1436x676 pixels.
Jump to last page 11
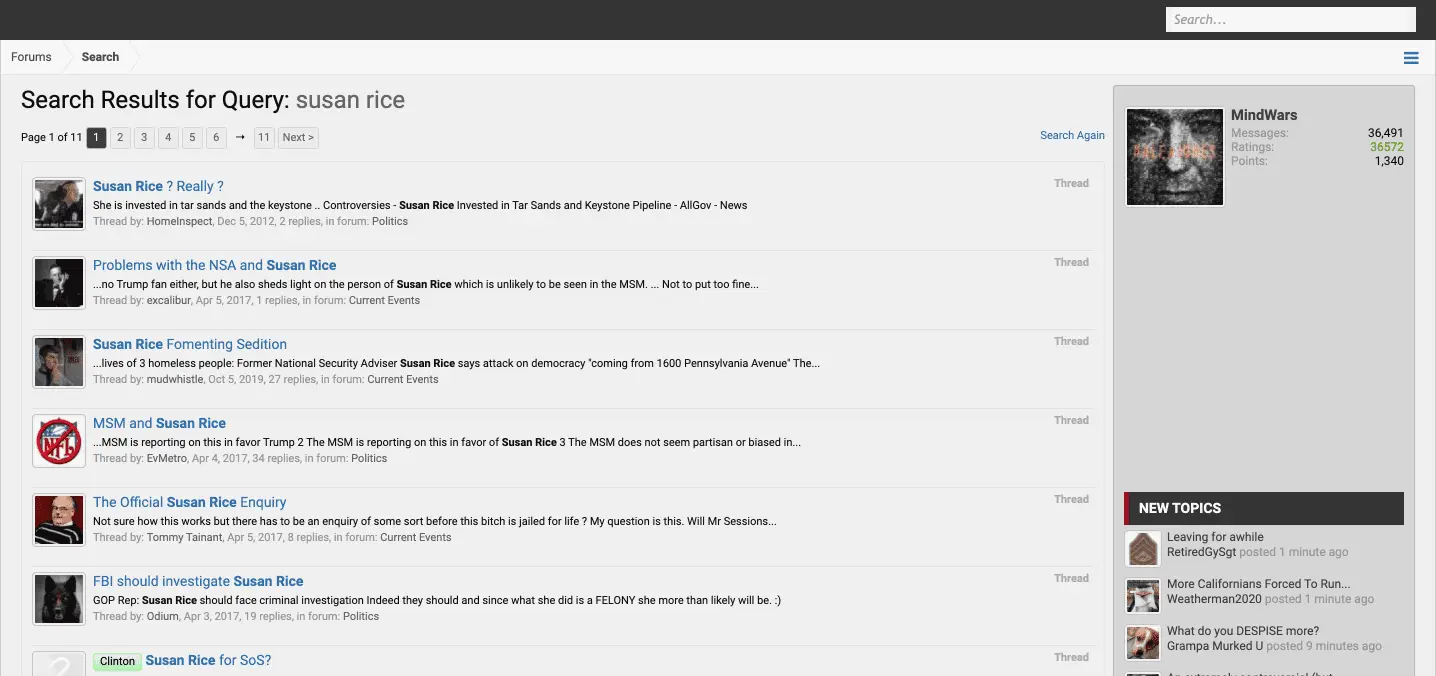[263, 138]
